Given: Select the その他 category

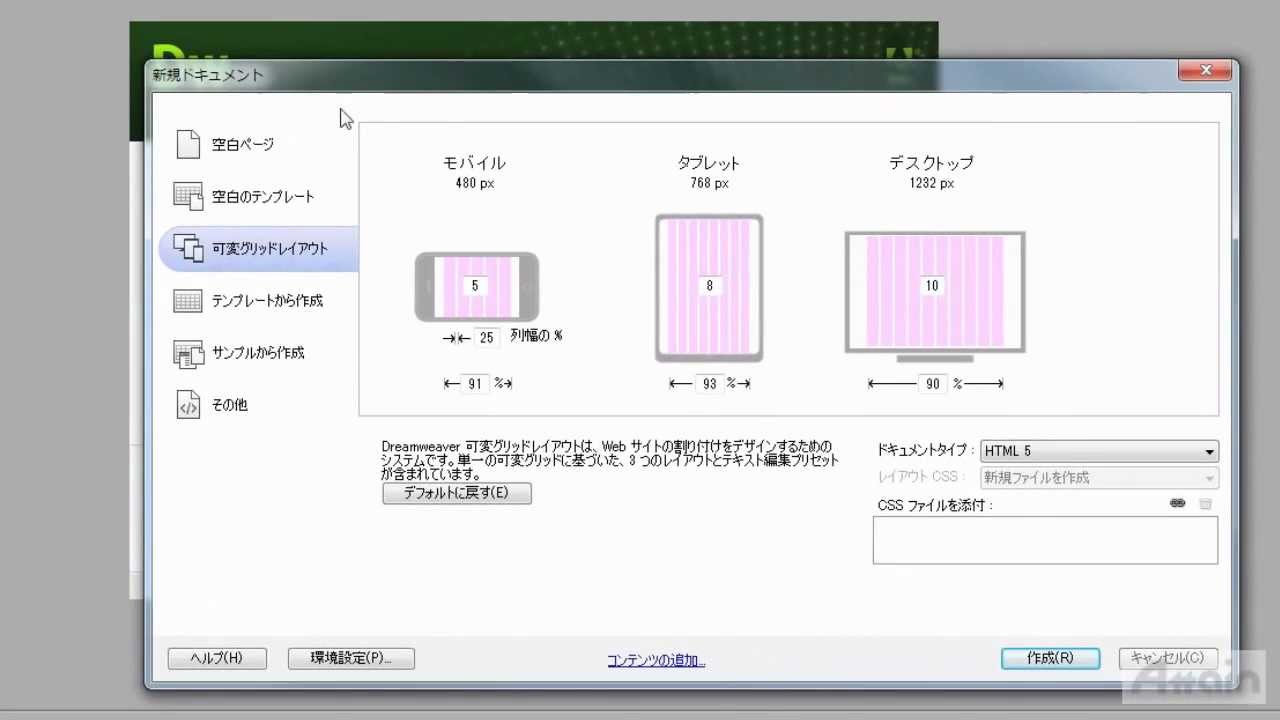Looking at the screenshot, I should [257, 405].
